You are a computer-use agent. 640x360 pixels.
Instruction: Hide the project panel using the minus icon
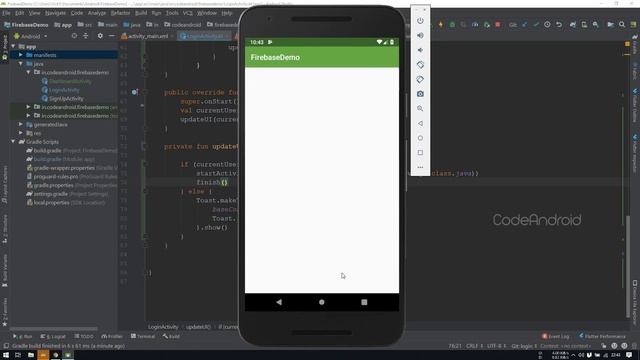pos(111,36)
